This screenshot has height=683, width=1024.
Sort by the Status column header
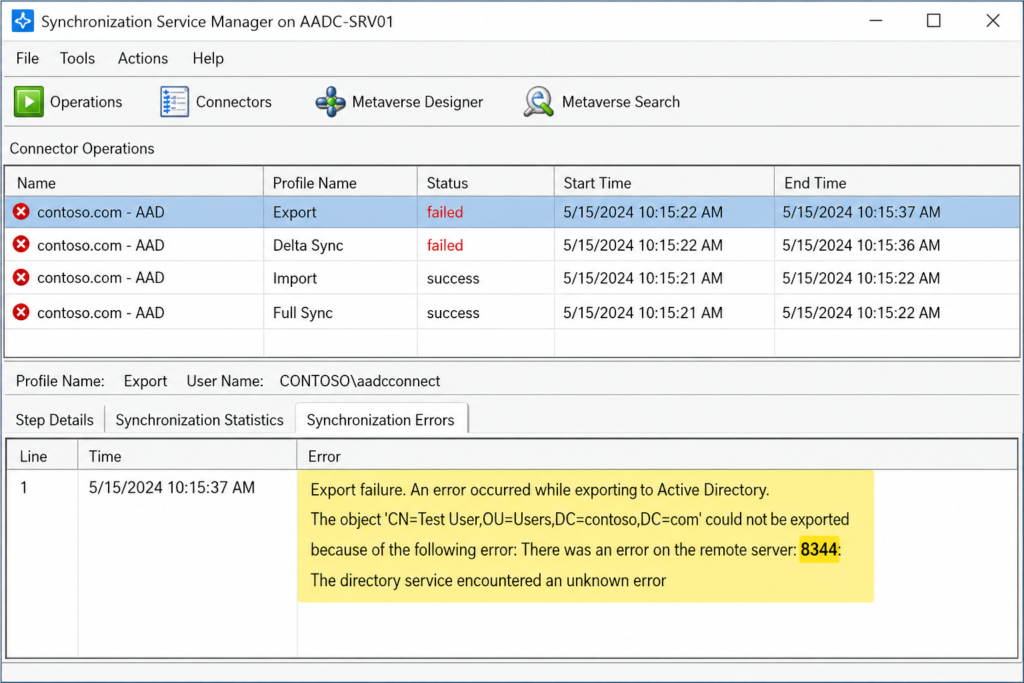486,183
